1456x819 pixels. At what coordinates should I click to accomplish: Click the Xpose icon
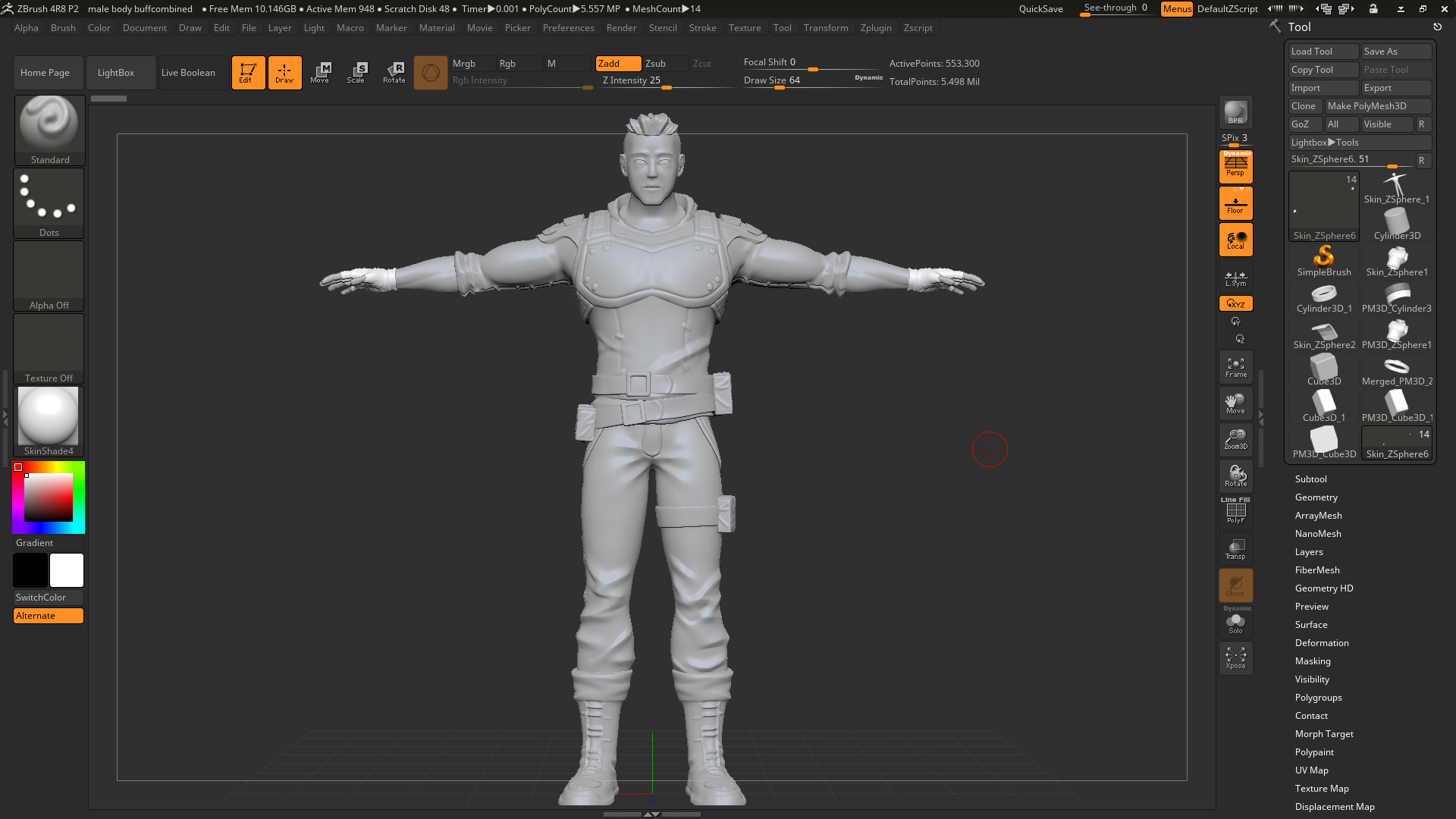point(1235,658)
